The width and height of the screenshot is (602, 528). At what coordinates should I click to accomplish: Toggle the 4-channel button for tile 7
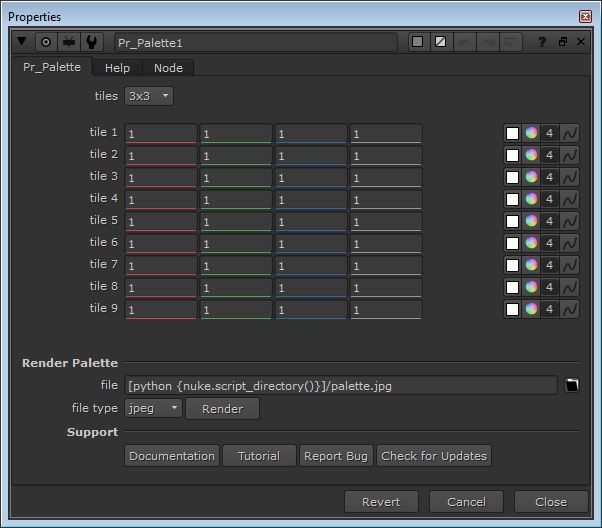point(550,265)
